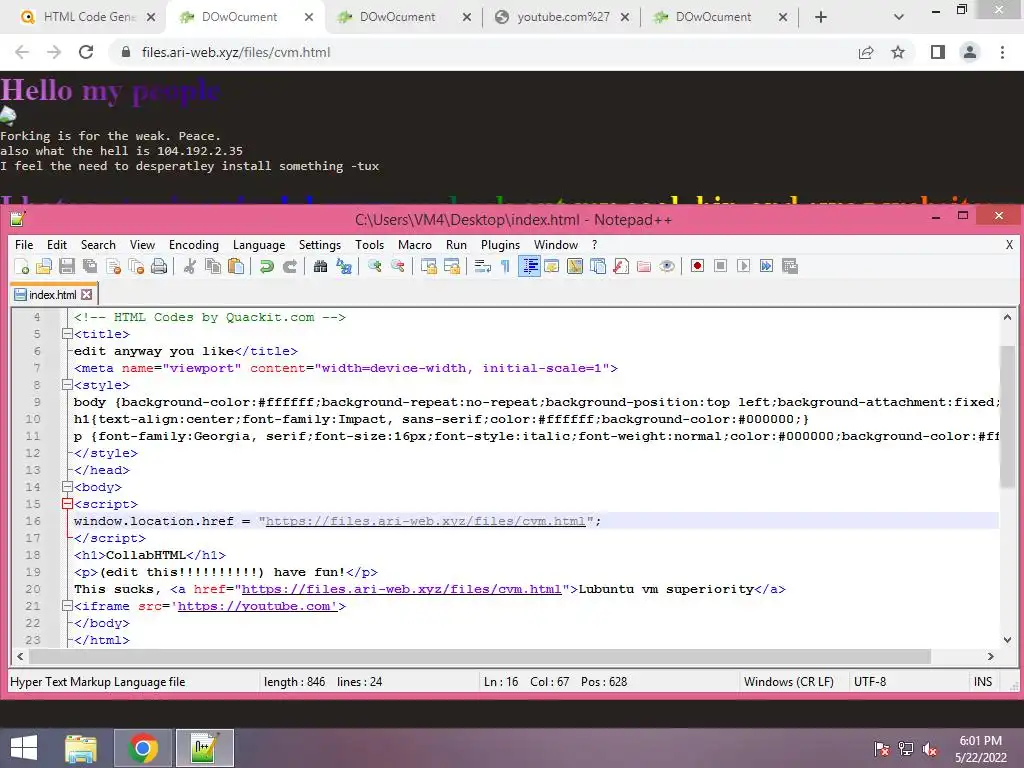This screenshot has width=1024, height=768.
Task: Zoom out toolbar icon
Action: [398, 266]
